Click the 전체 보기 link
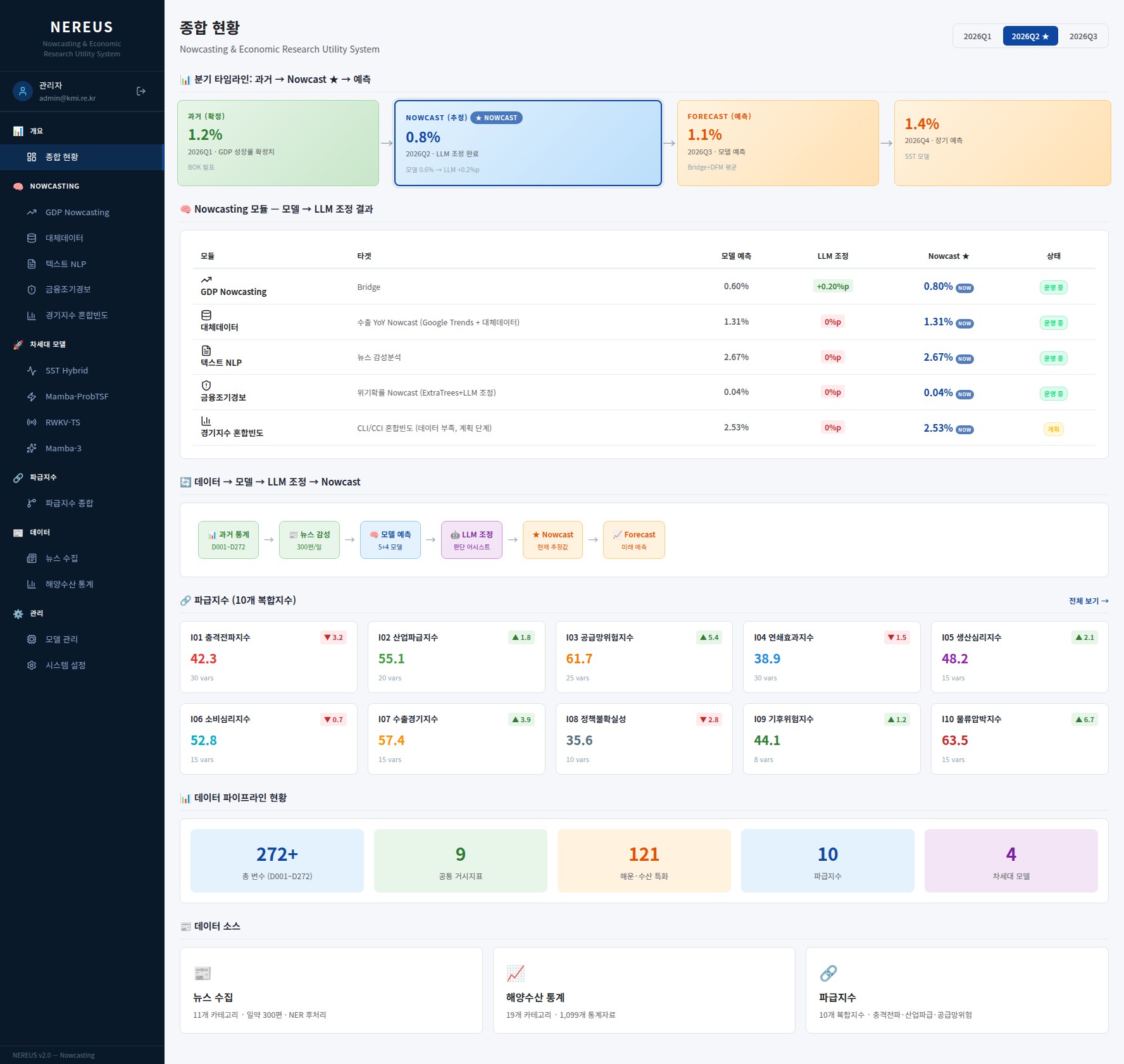This screenshot has width=1124, height=1064. (1089, 601)
